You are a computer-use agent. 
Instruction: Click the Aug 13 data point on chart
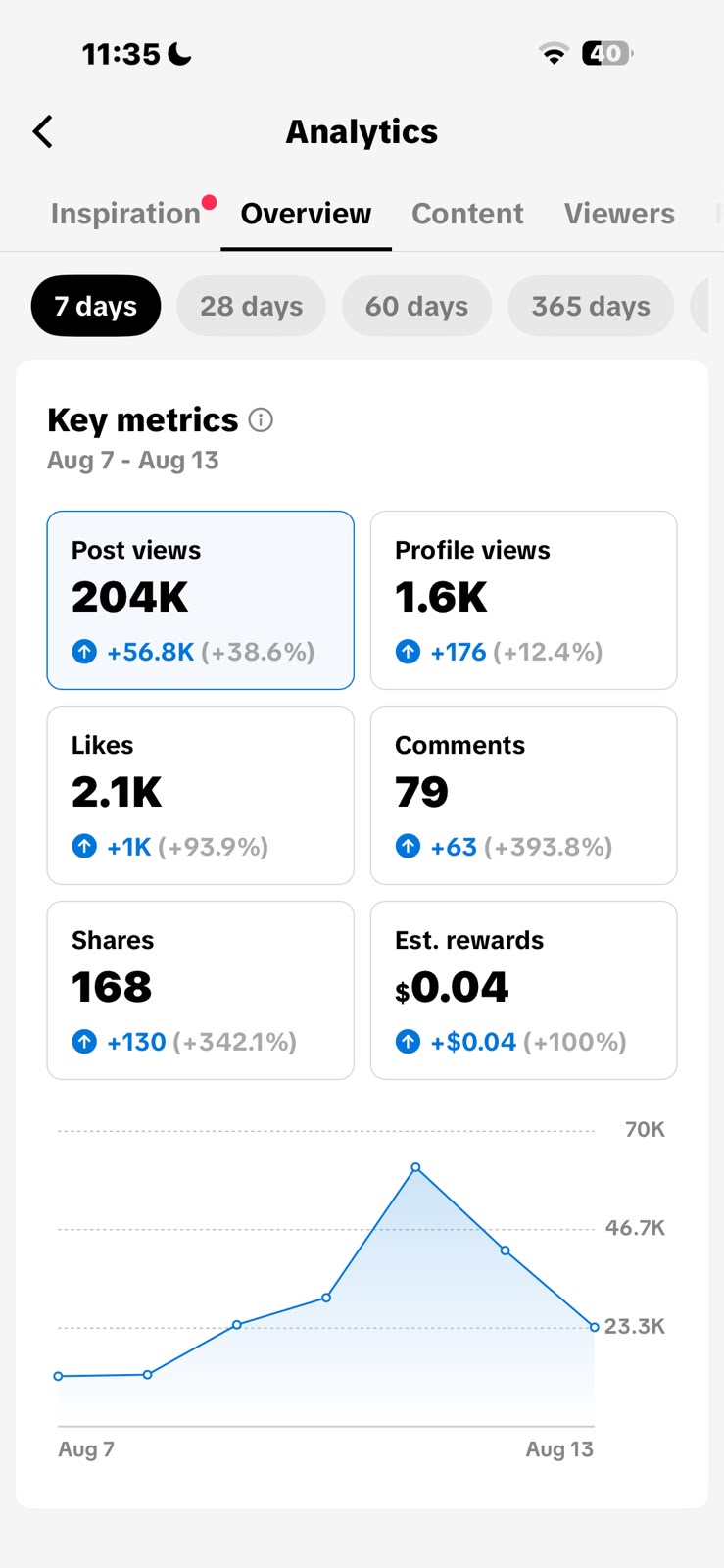click(x=594, y=1327)
